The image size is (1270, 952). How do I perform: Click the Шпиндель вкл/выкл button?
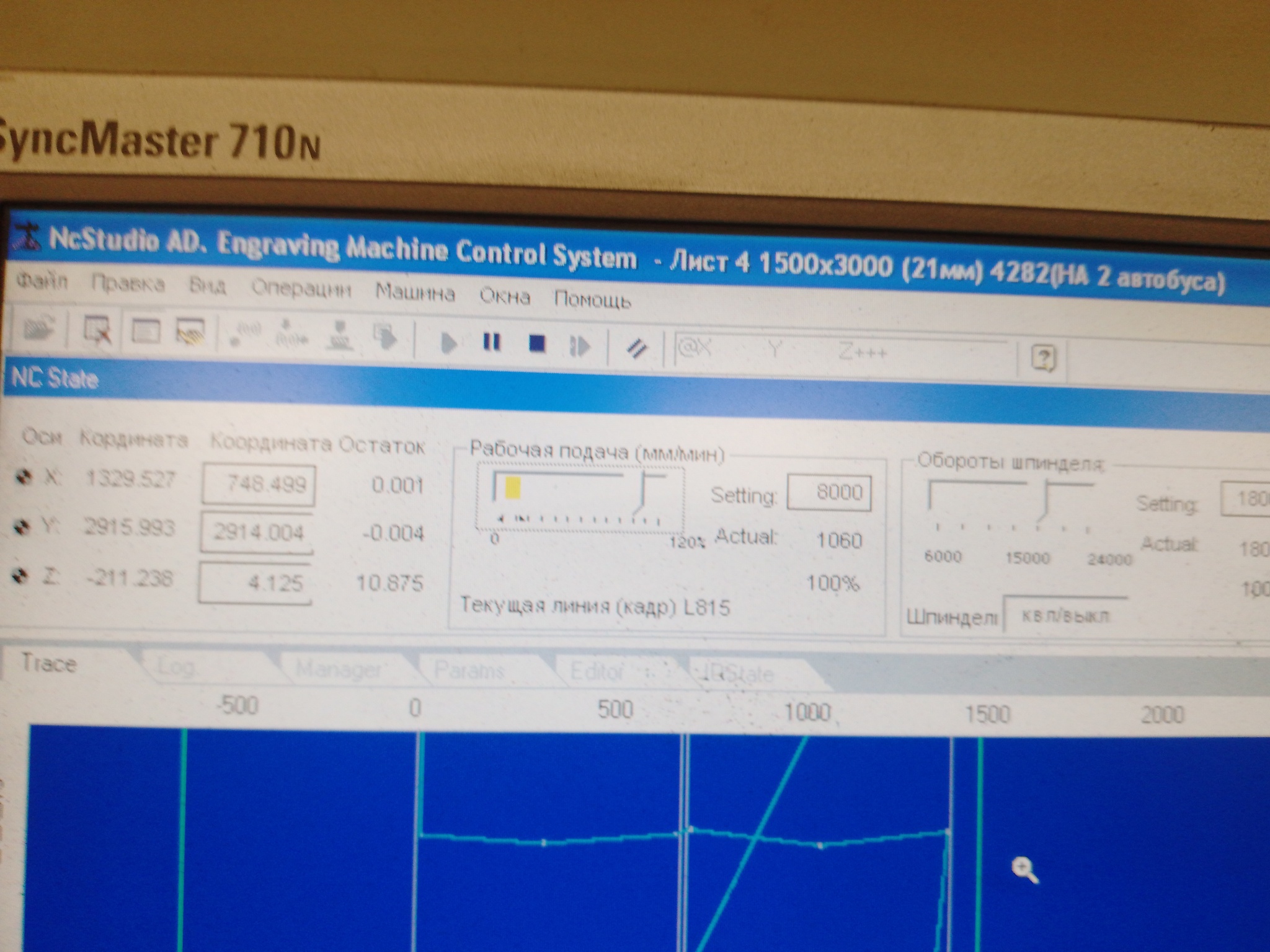tap(1064, 616)
